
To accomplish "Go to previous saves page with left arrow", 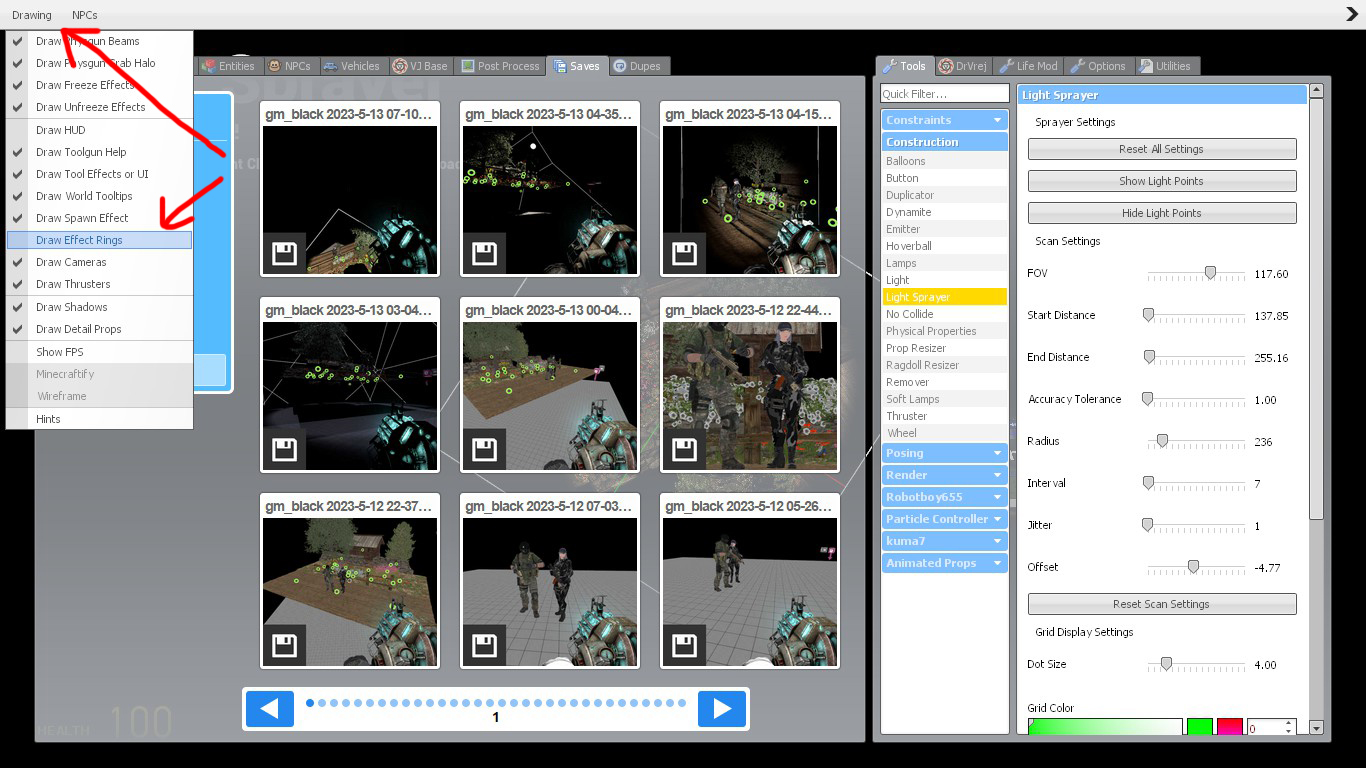I will click(270, 709).
